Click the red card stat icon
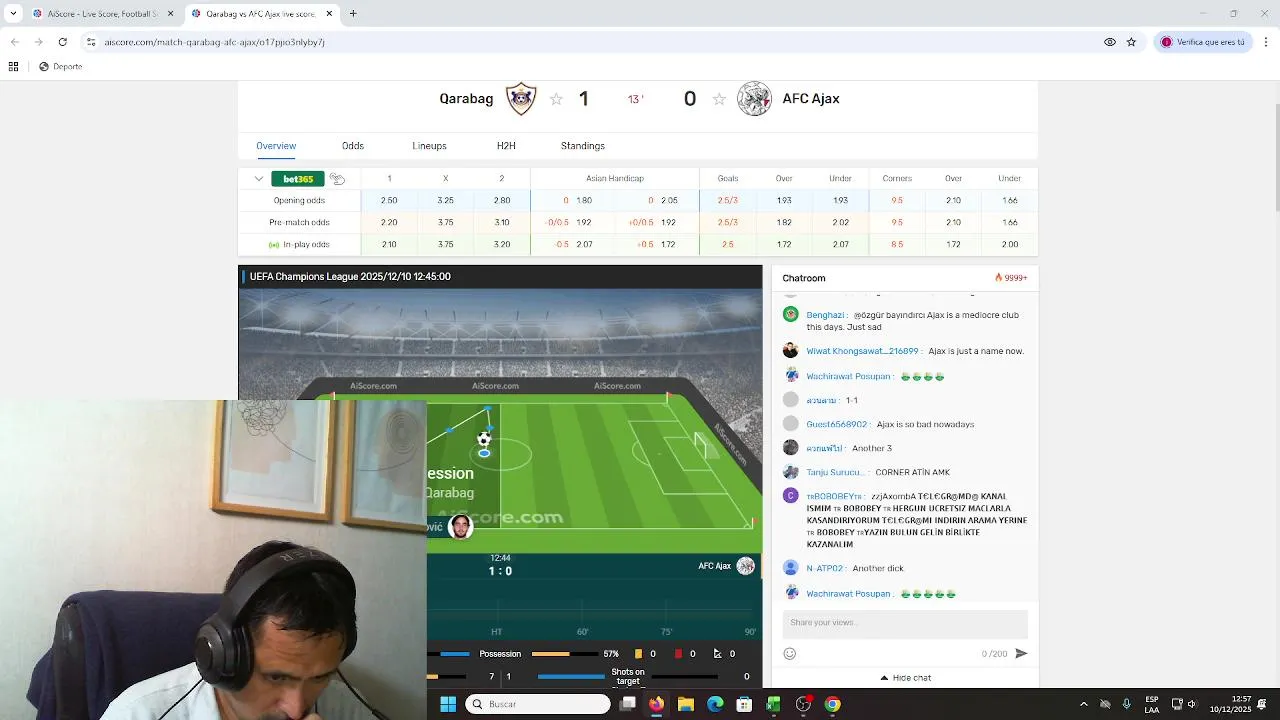The height and width of the screenshot is (720, 1280). 678,654
